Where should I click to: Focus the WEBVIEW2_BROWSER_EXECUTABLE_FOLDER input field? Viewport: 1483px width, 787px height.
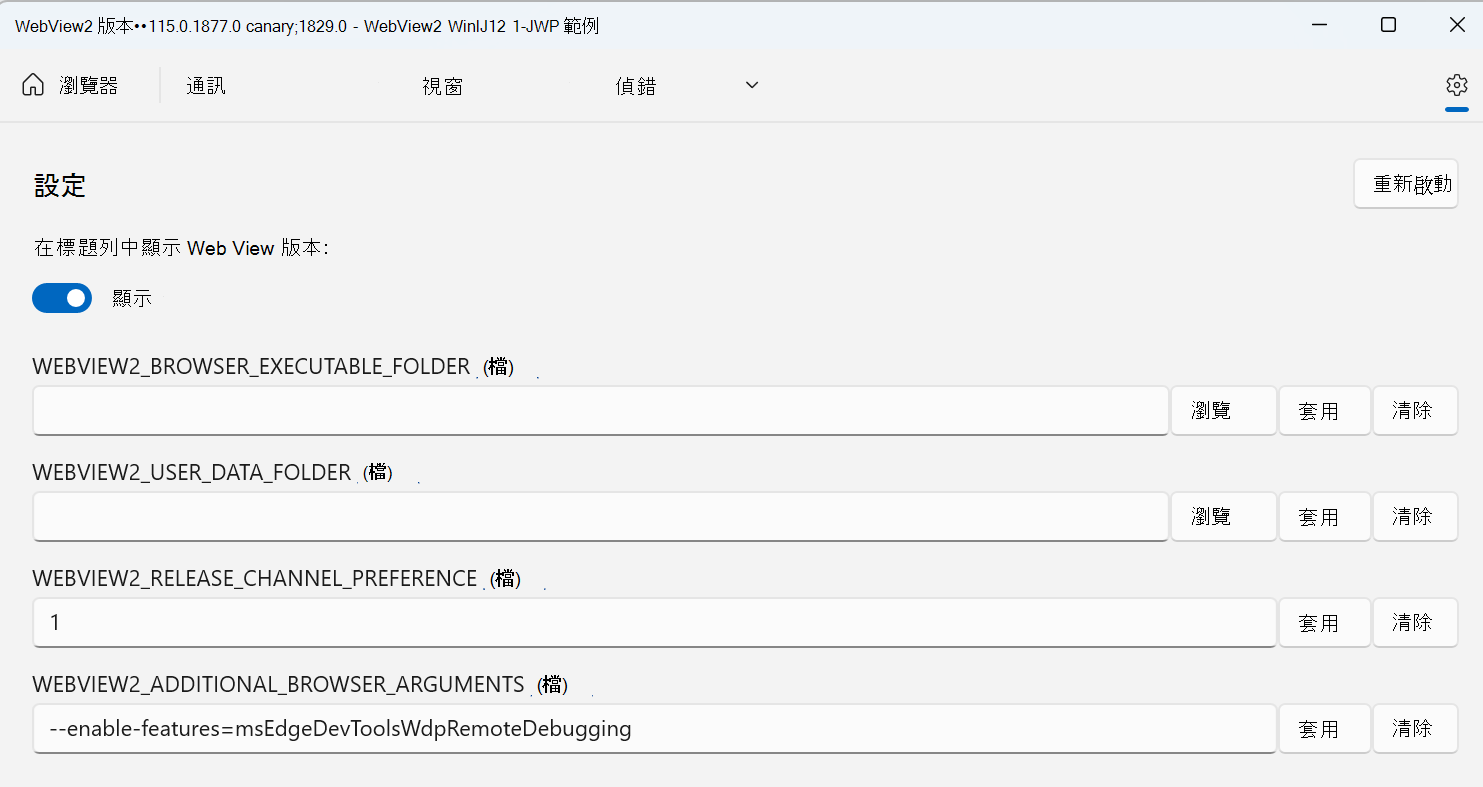click(x=600, y=411)
